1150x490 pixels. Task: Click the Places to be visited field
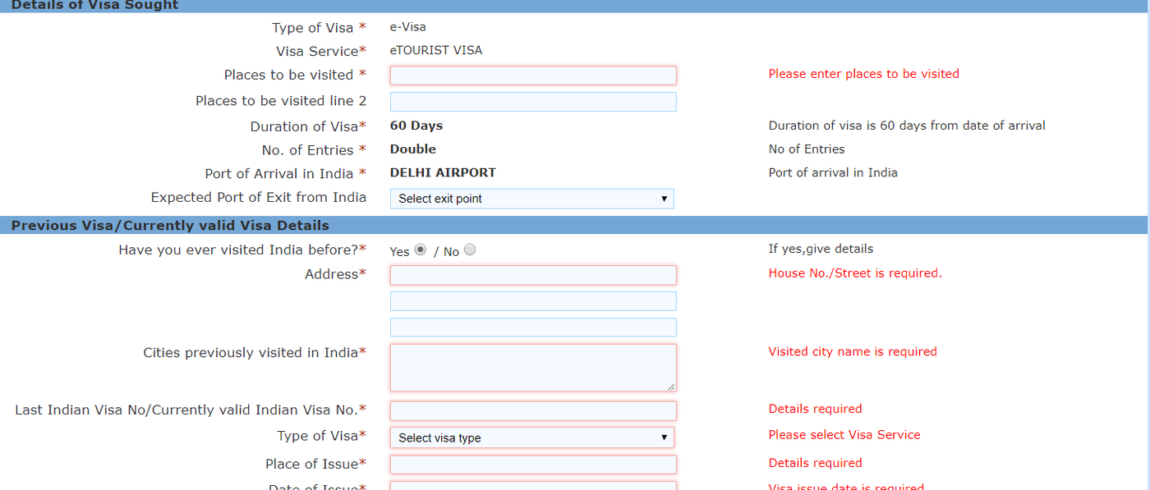533,76
